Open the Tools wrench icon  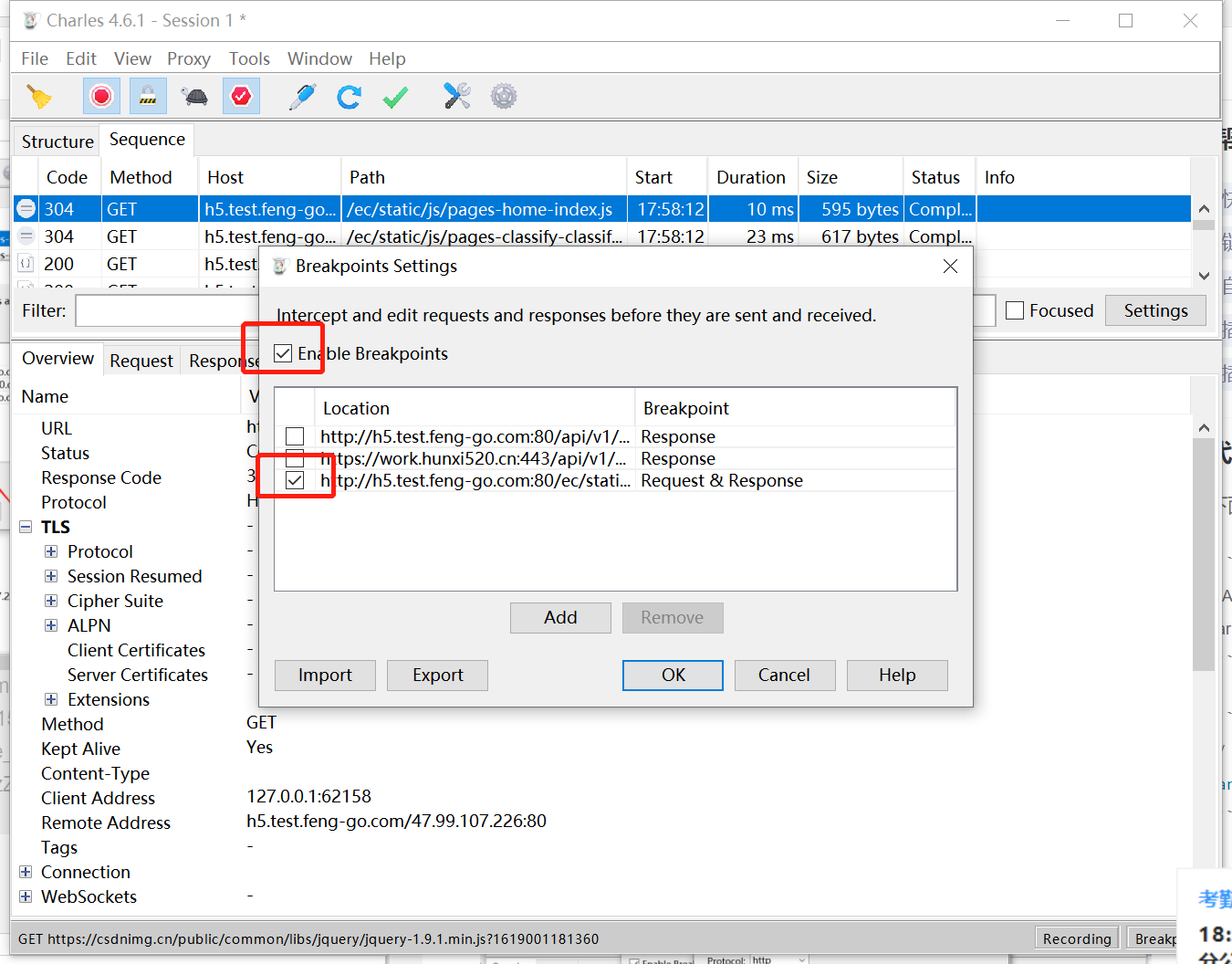(457, 96)
